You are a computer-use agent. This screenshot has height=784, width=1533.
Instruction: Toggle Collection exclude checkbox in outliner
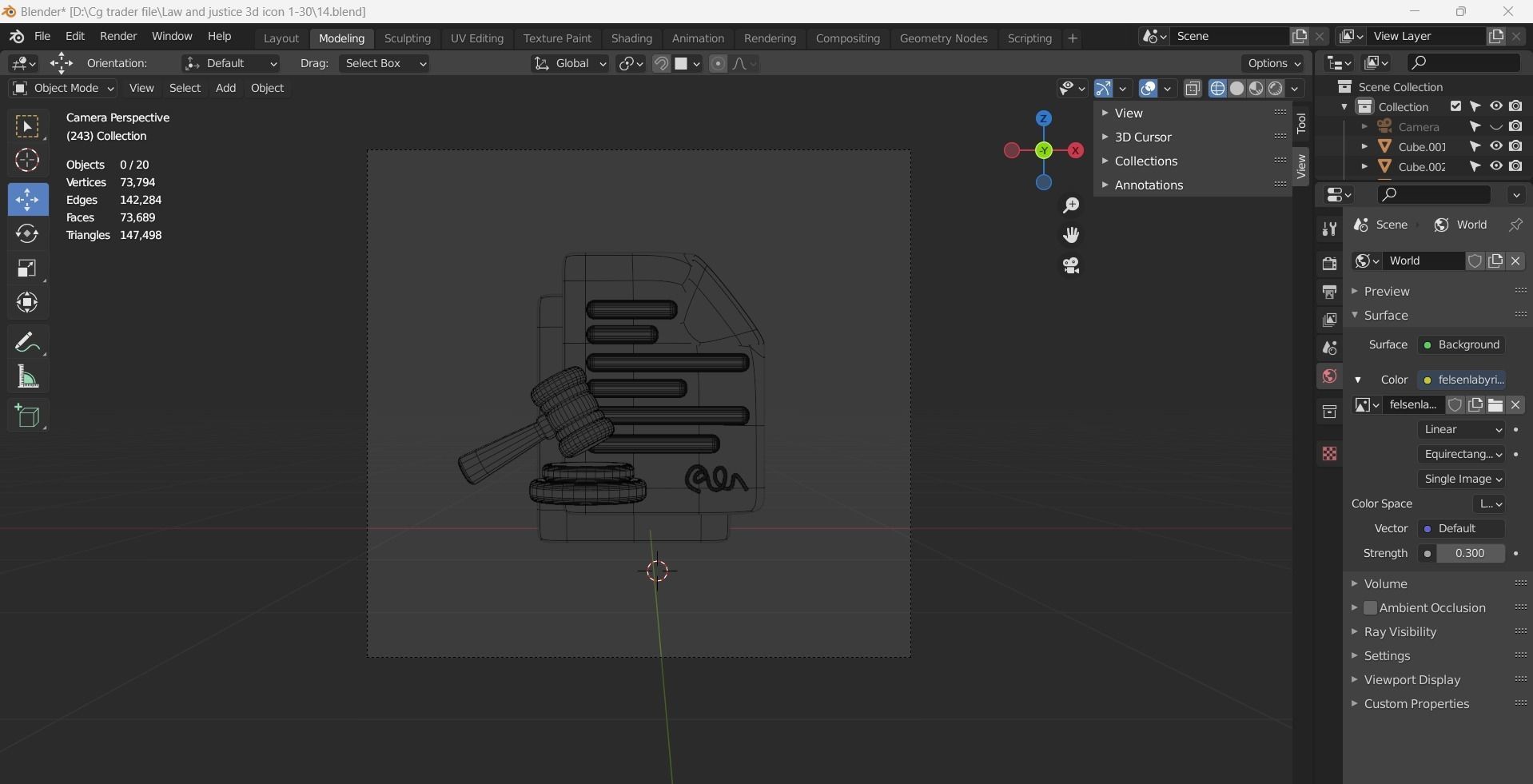point(1455,106)
